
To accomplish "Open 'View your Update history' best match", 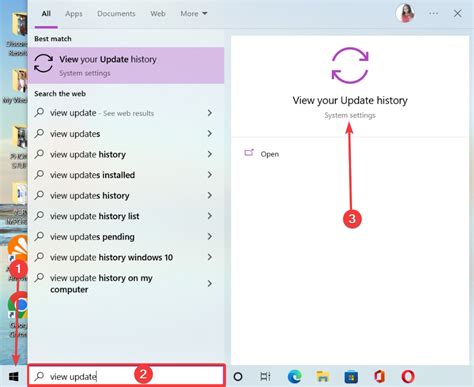I will tap(126, 65).
